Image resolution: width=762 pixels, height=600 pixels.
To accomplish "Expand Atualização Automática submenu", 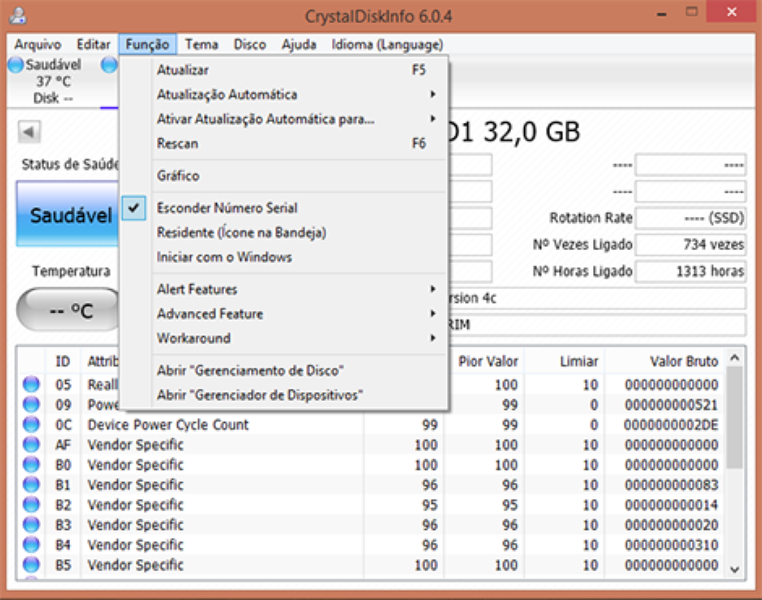I will 283,94.
